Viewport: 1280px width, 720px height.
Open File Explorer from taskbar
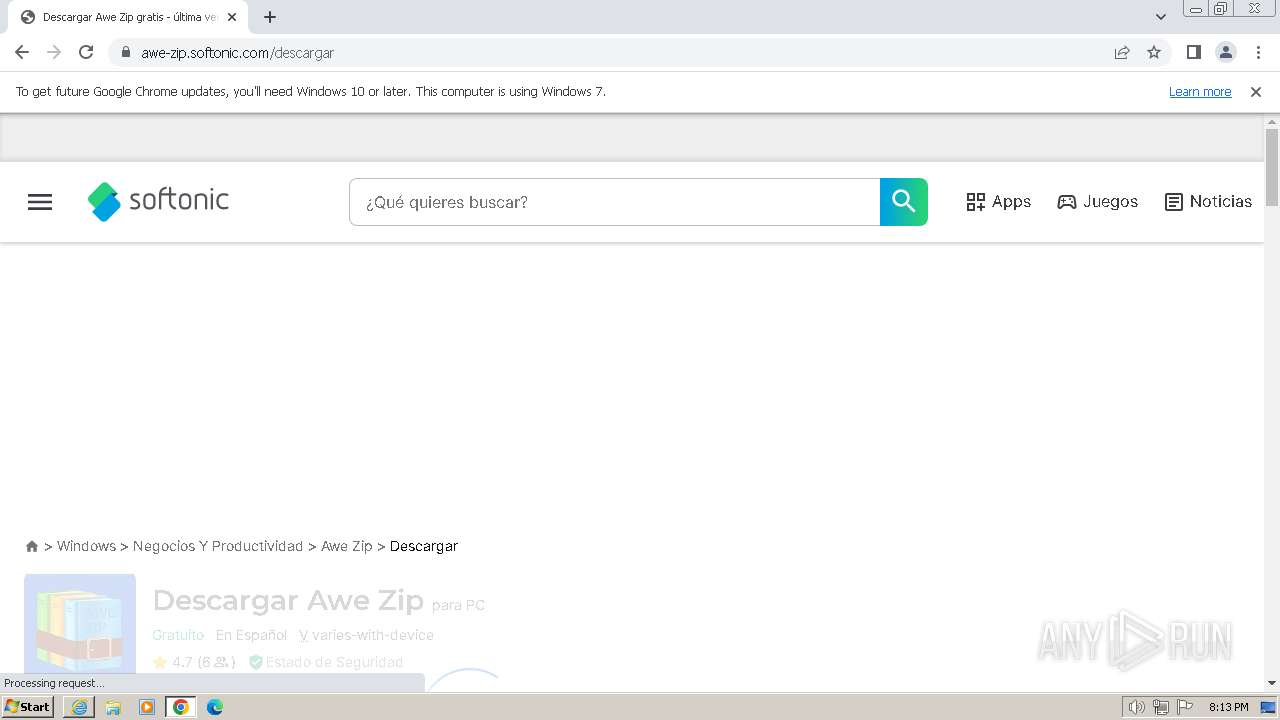pos(113,707)
